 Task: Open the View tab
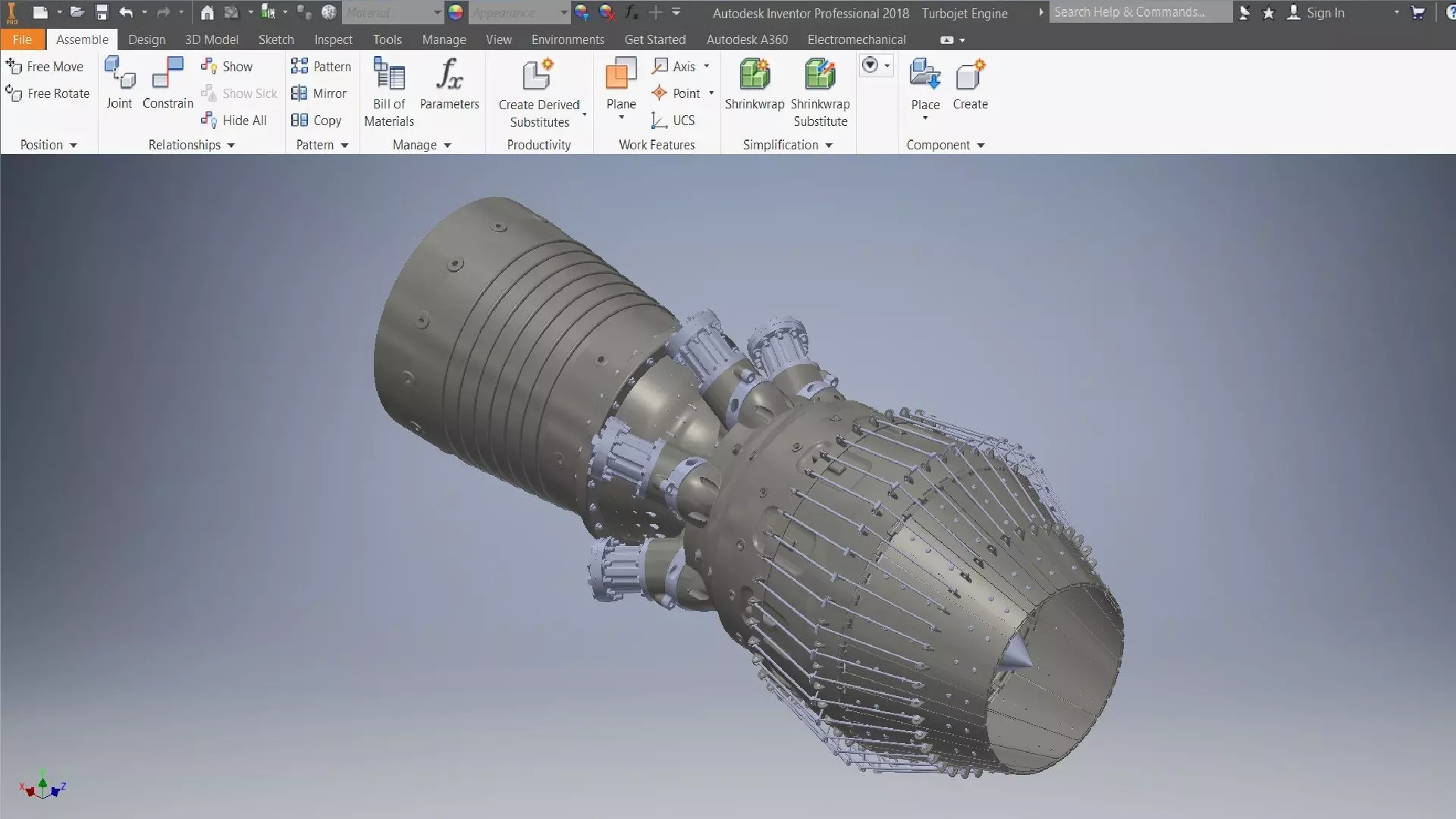499,39
